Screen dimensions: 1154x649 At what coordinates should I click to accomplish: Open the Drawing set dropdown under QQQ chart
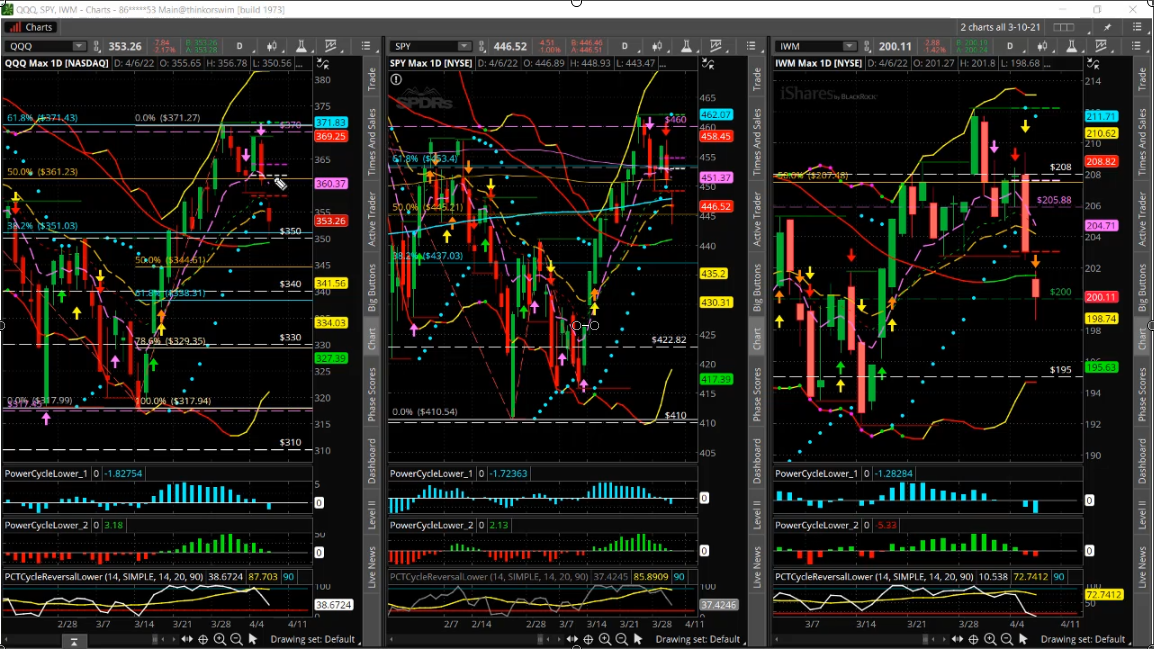pos(313,639)
